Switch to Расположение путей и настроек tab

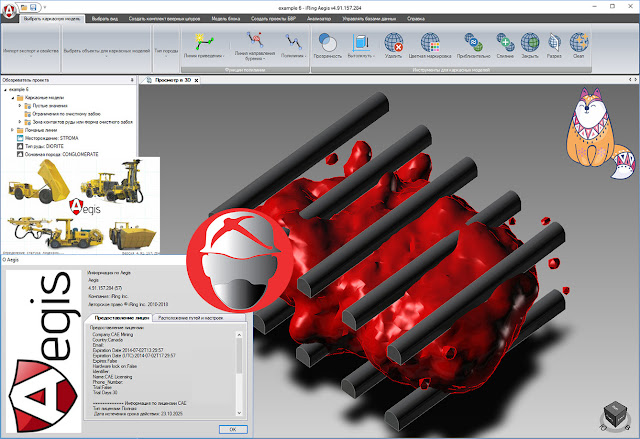click(191, 317)
